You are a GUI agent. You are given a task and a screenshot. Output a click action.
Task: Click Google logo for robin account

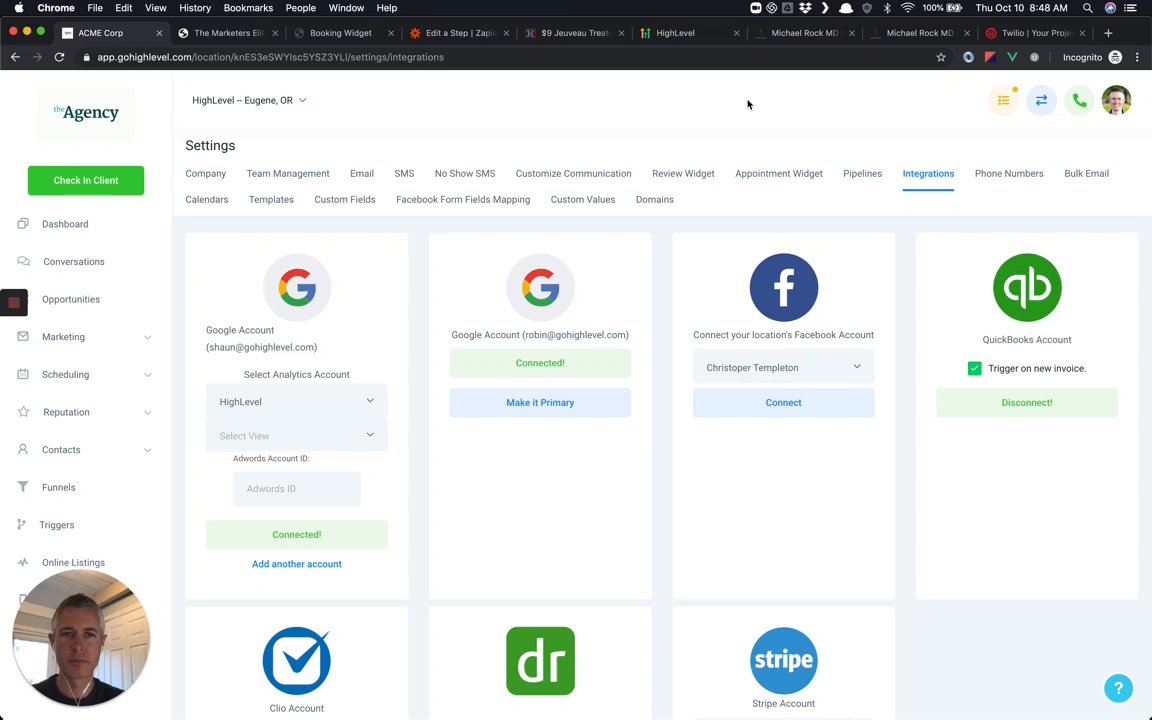tap(540, 287)
